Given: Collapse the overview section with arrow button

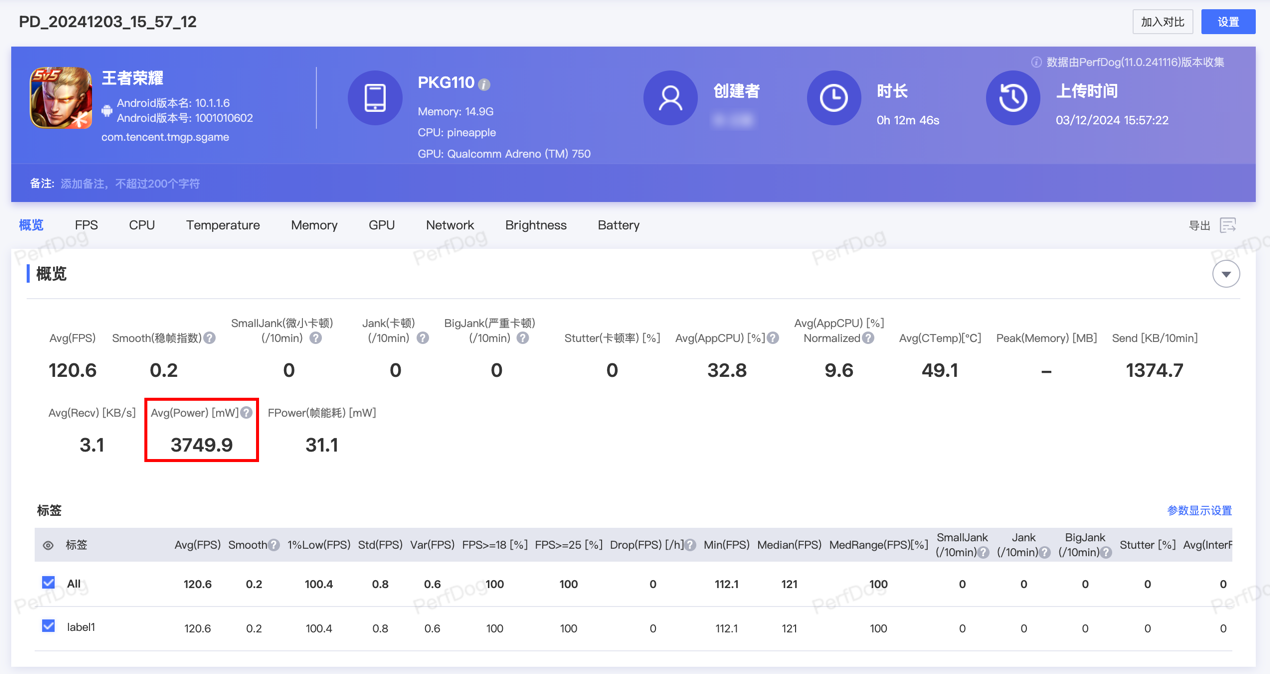Looking at the screenshot, I should [x=1226, y=274].
